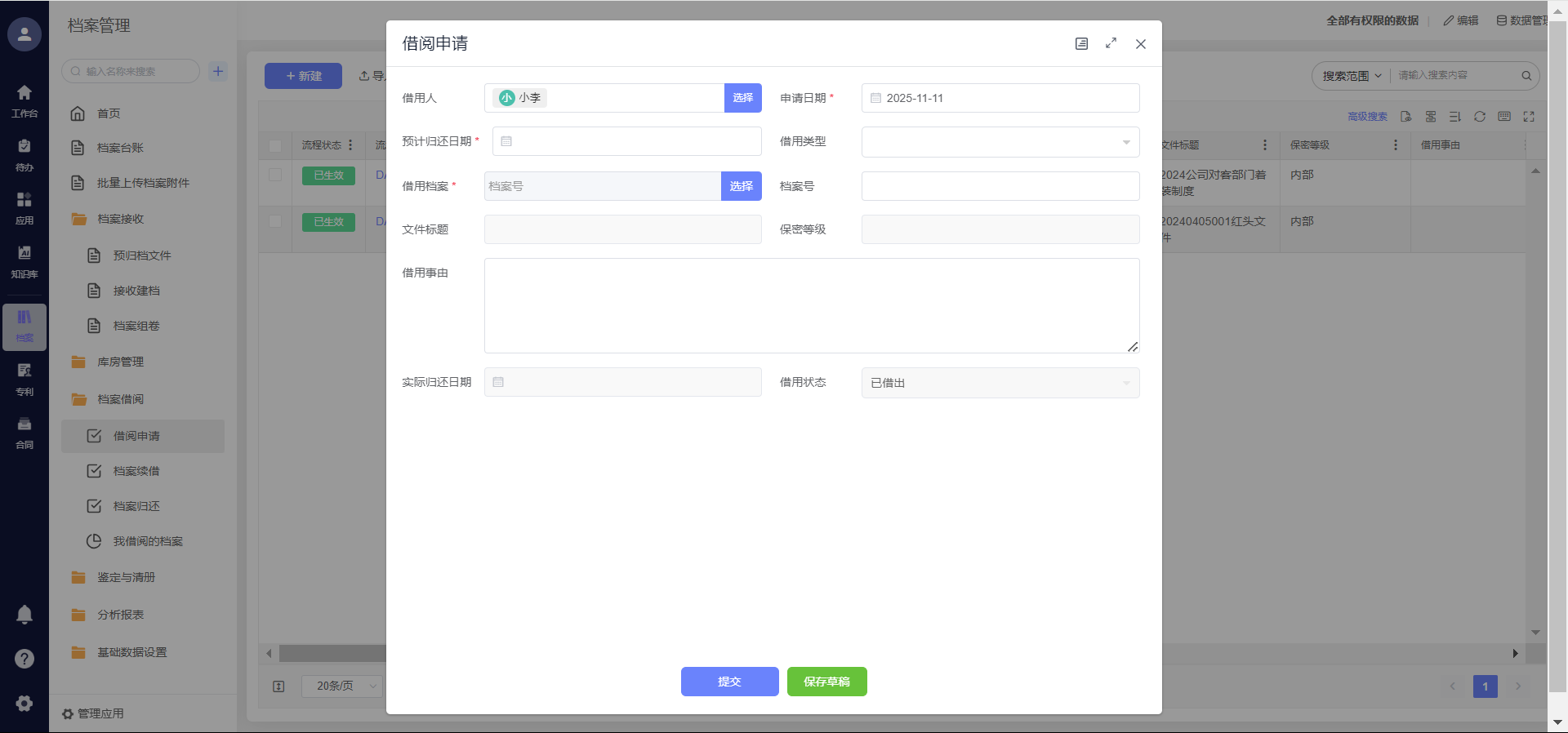
Task: Open the notification bell in sidebar
Action: point(24,615)
